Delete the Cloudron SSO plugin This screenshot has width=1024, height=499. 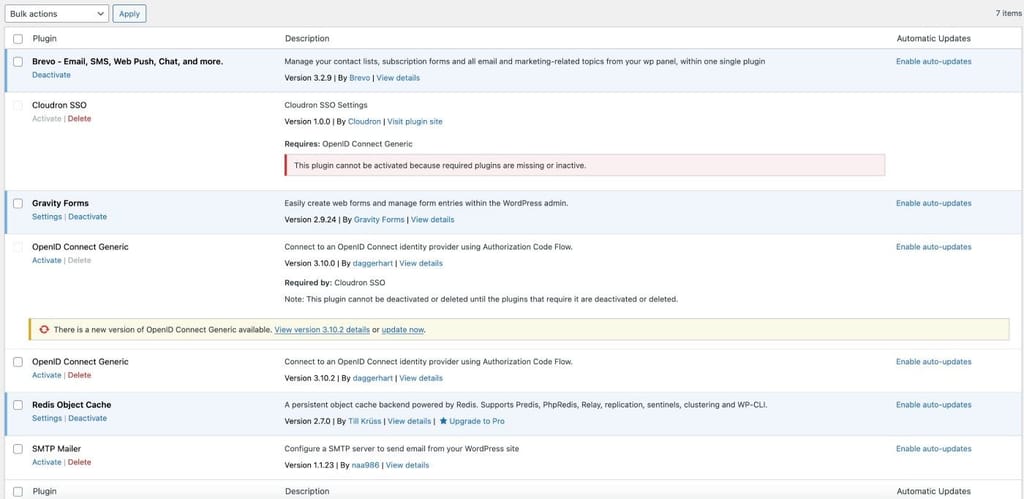pos(79,118)
